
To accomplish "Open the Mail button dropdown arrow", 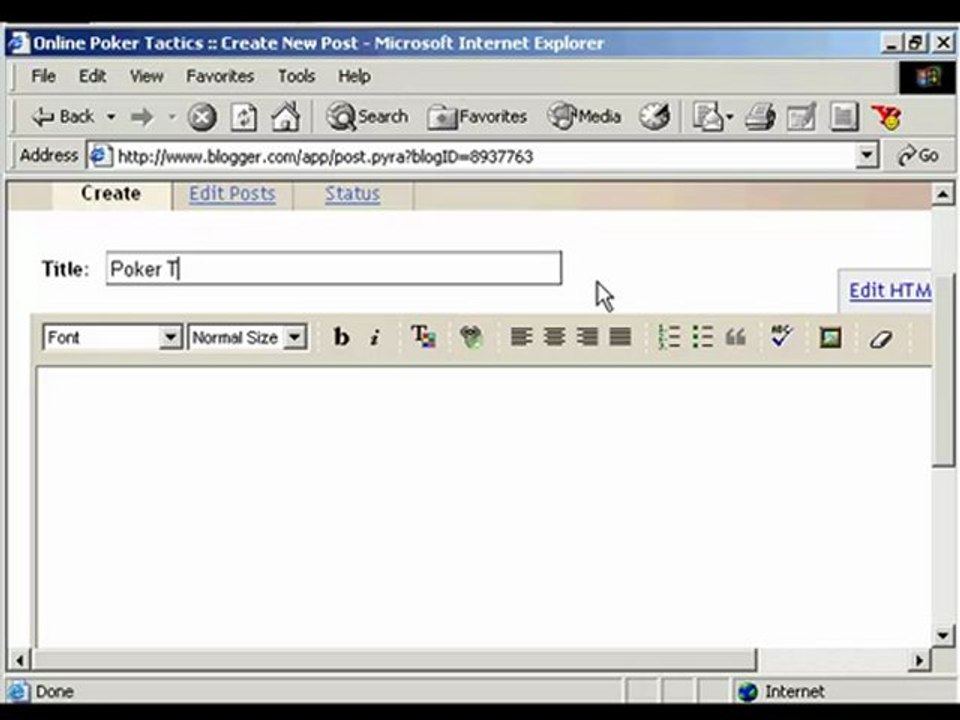I will pyautogui.click(x=729, y=116).
